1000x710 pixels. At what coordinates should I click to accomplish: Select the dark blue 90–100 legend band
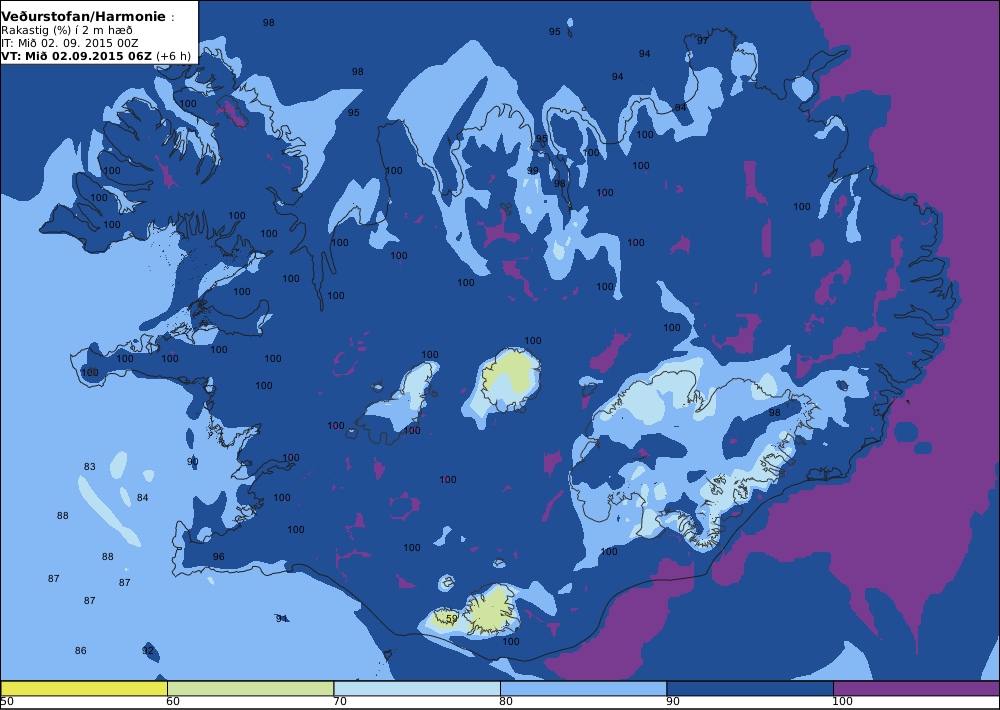pyautogui.click(x=750, y=688)
